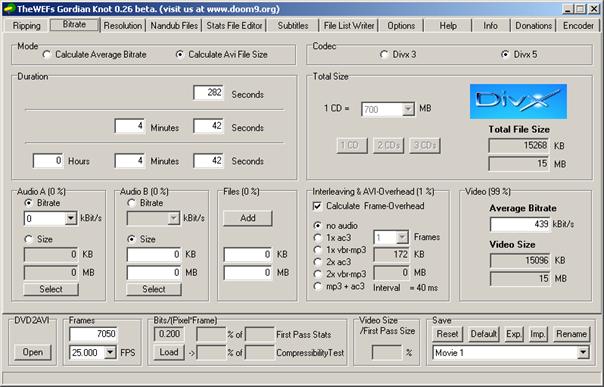Click the 282 total seconds field
The height and width of the screenshot is (387, 604).
click(208, 93)
